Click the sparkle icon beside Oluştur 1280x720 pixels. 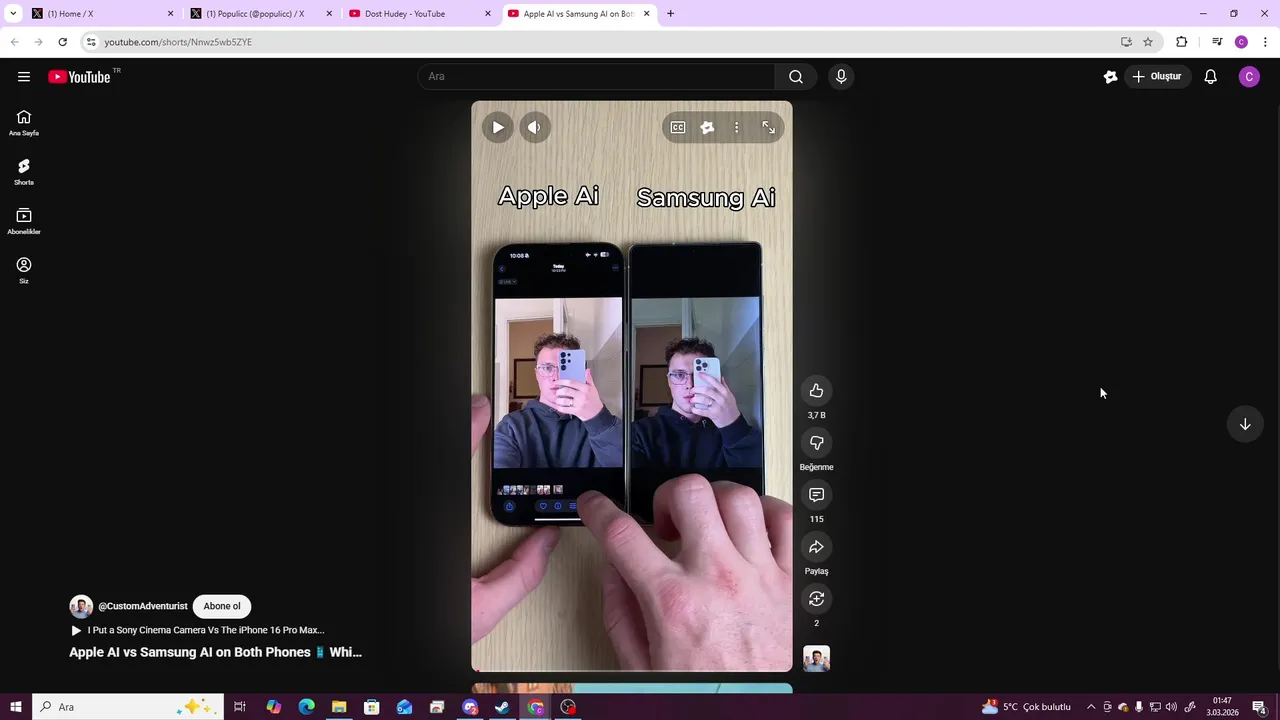(1110, 77)
